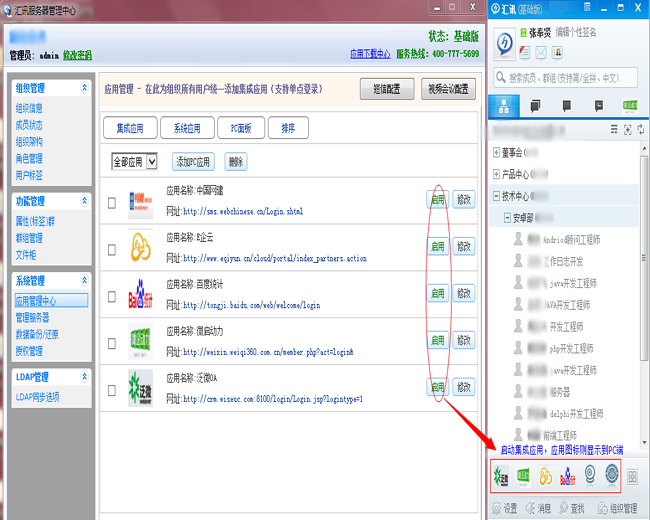Click the 泛微OA app logo thumbnail
650x520 pixels.
(x=141, y=388)
